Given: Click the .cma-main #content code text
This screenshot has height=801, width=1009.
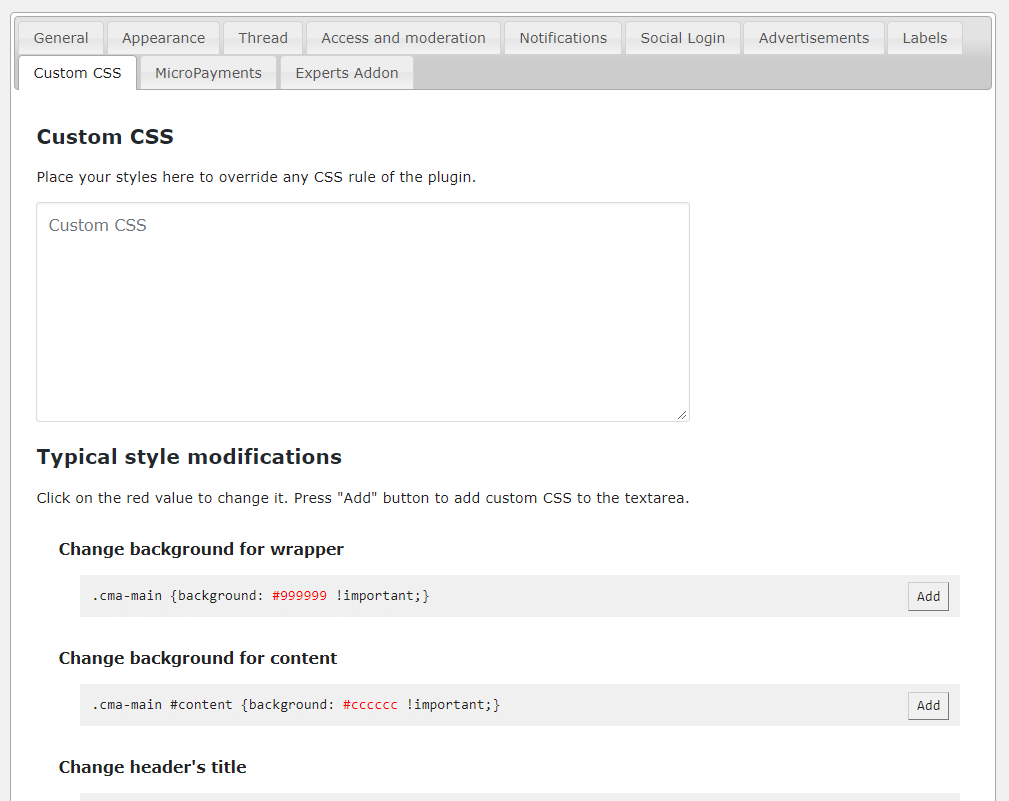Looking at the screenshot, I should point(163,705).
